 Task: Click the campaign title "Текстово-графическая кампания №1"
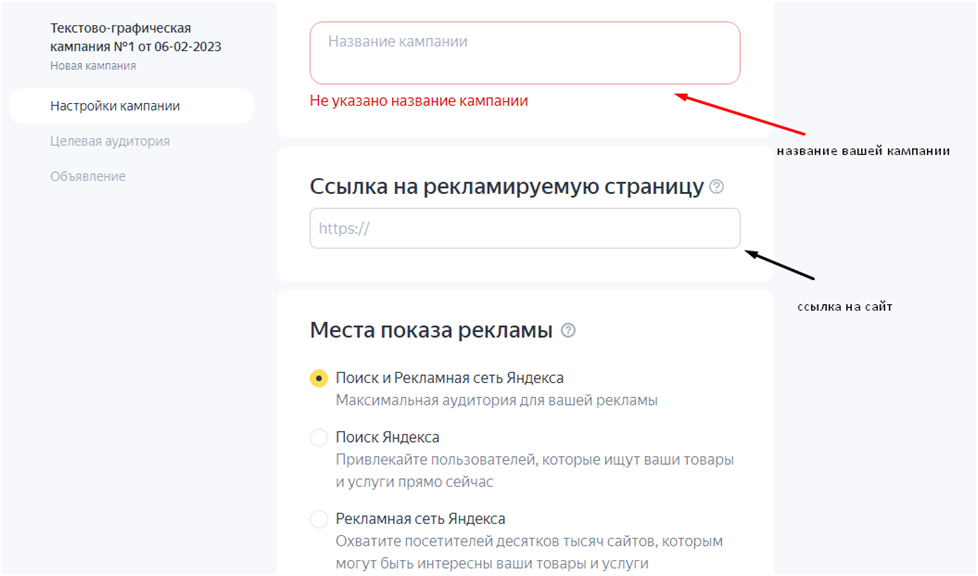click(x=135, y=37)
